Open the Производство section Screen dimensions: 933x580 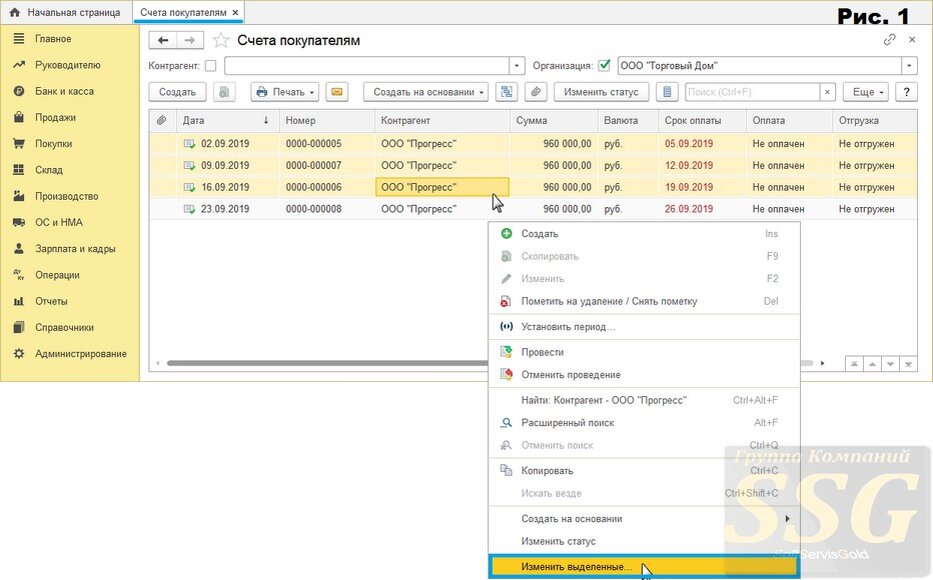click(66, 196)
